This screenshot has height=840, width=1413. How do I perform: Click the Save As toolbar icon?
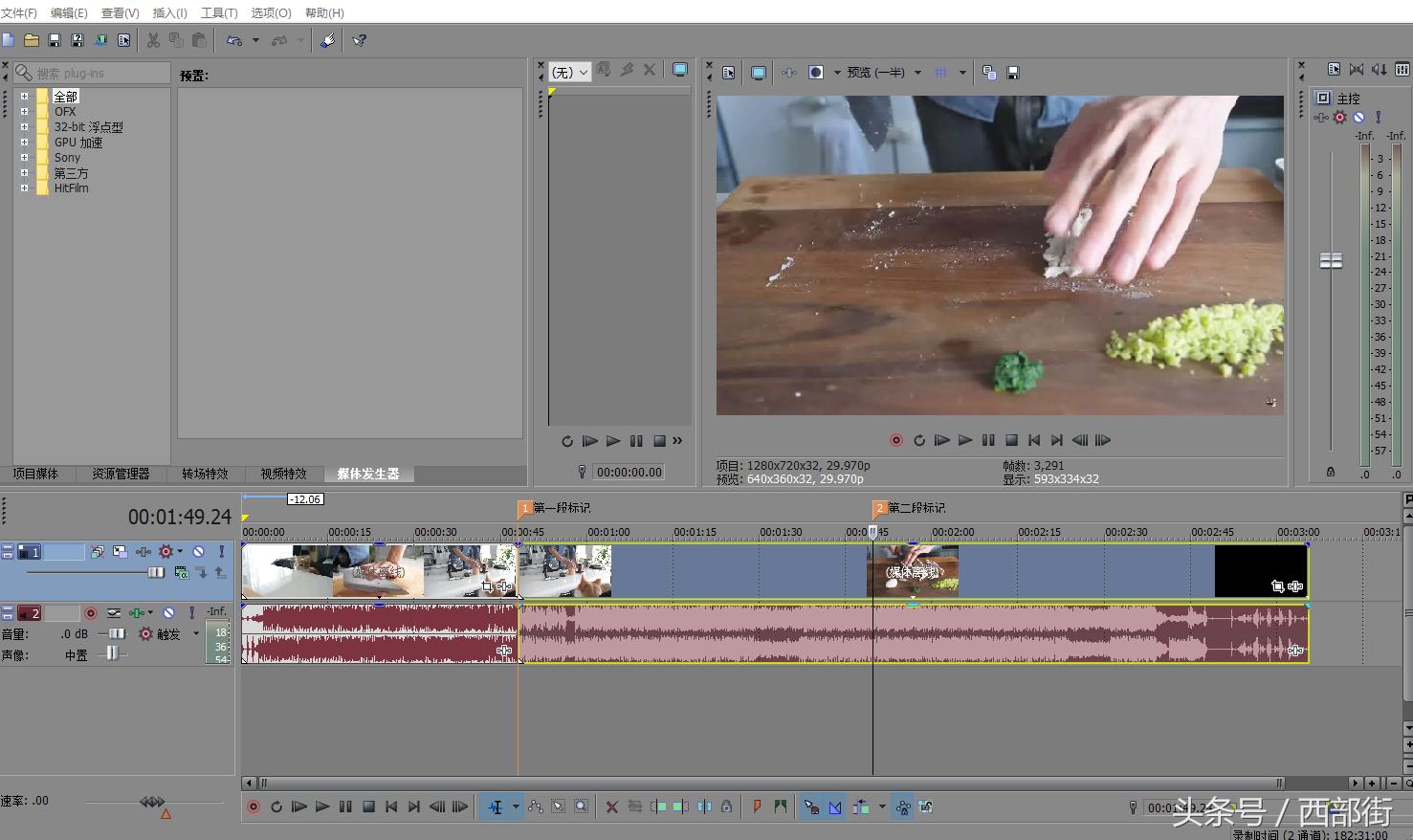(x=77, y=40)
